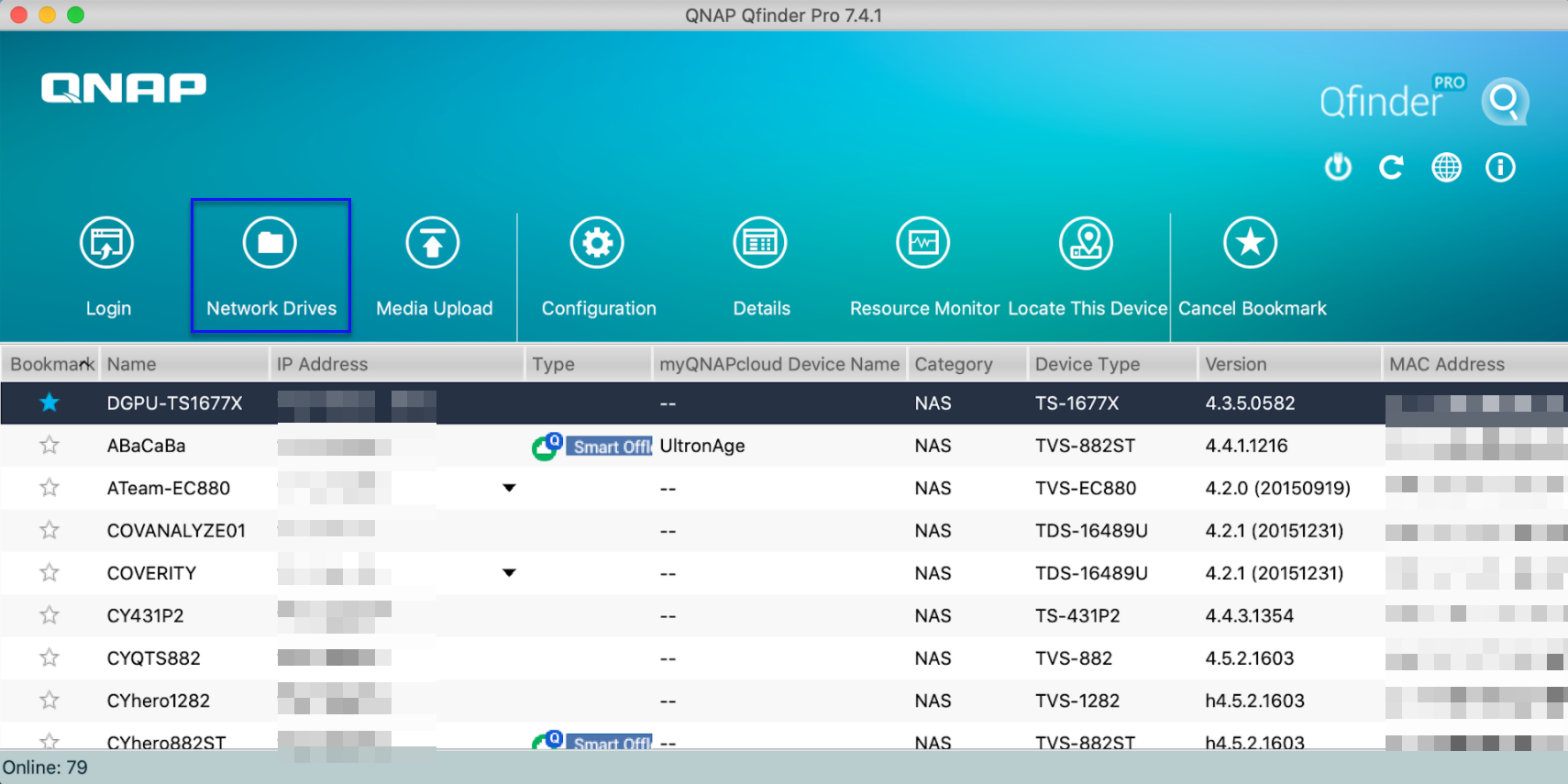
Task: Click version 4.2.0 (20150919) cell
Action: 1277,488
